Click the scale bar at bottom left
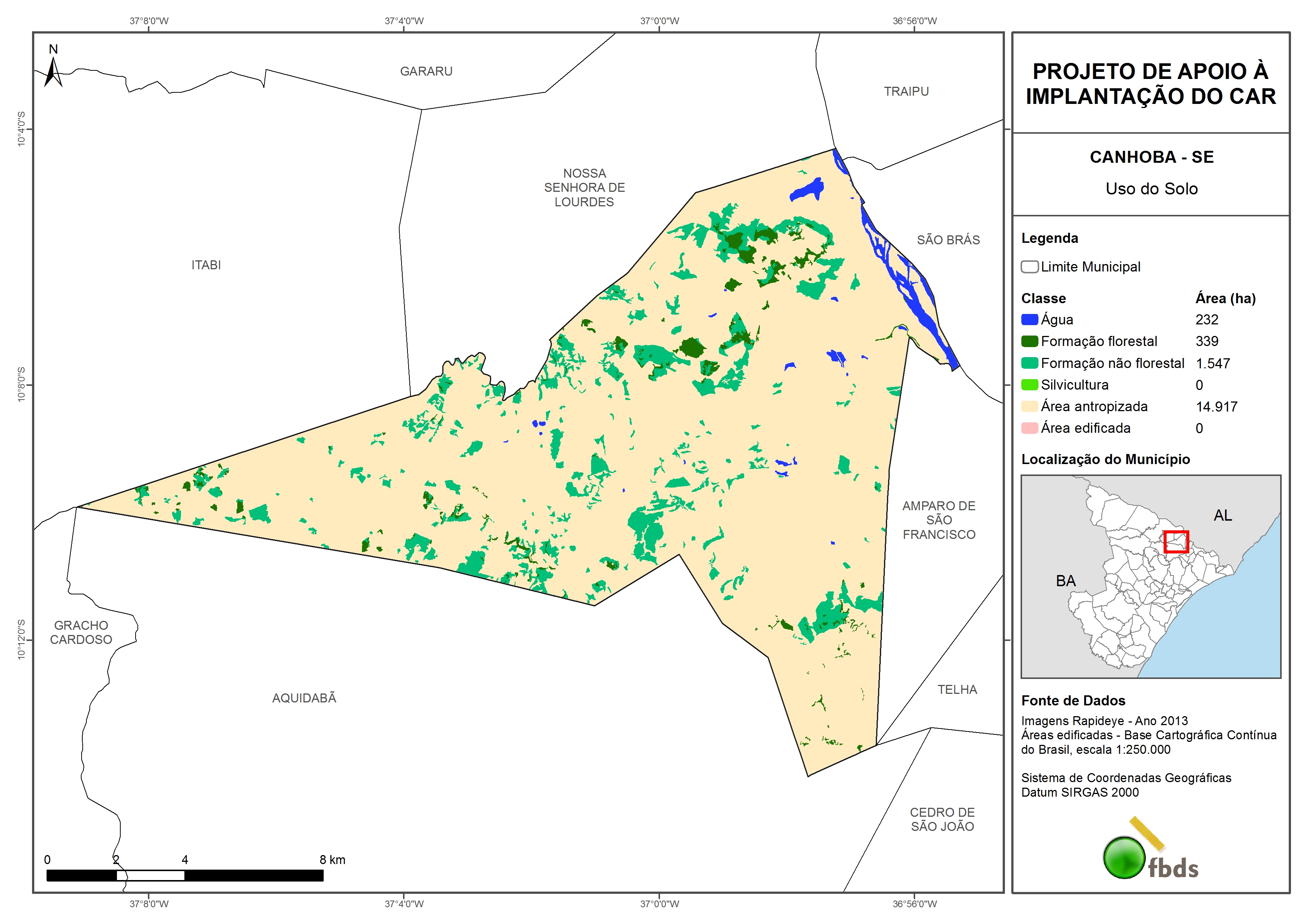This screenshot has width=1307, height=924. tap(184, 876)
